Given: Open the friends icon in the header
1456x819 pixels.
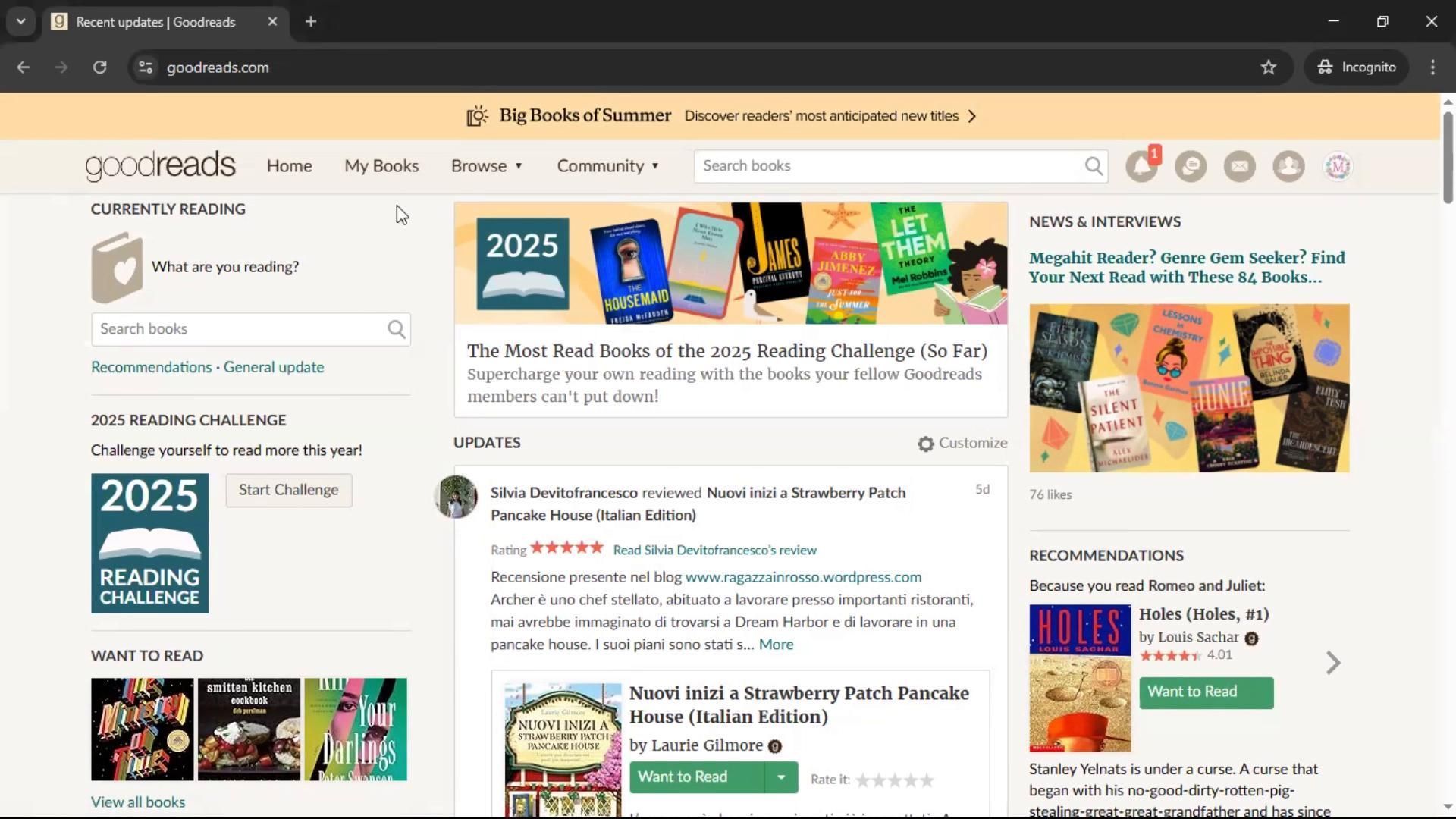Looking at the screenshot, I should coord(1288,166).
